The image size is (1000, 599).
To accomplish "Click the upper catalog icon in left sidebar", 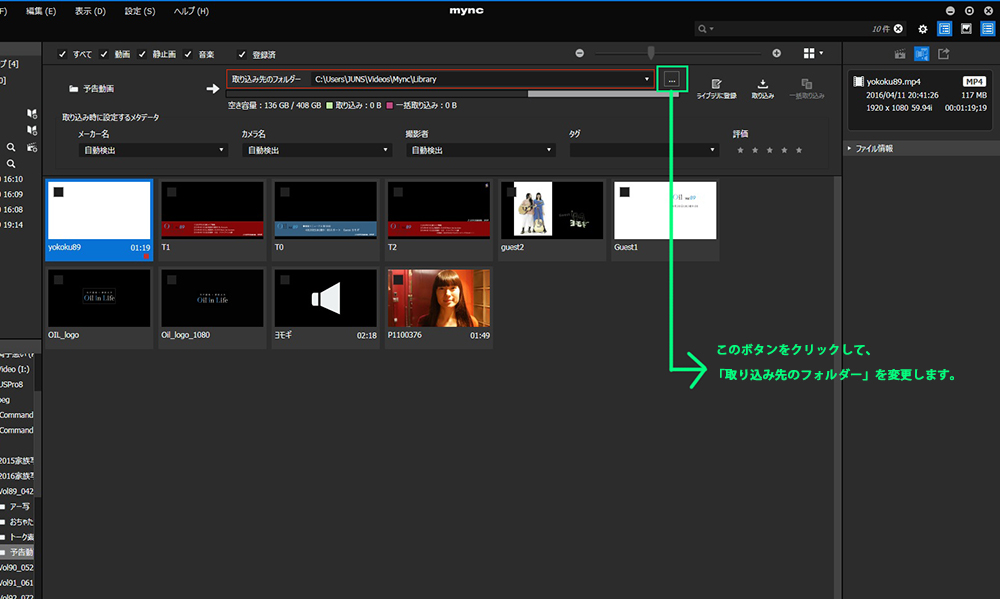I will (x=32, y=114).
